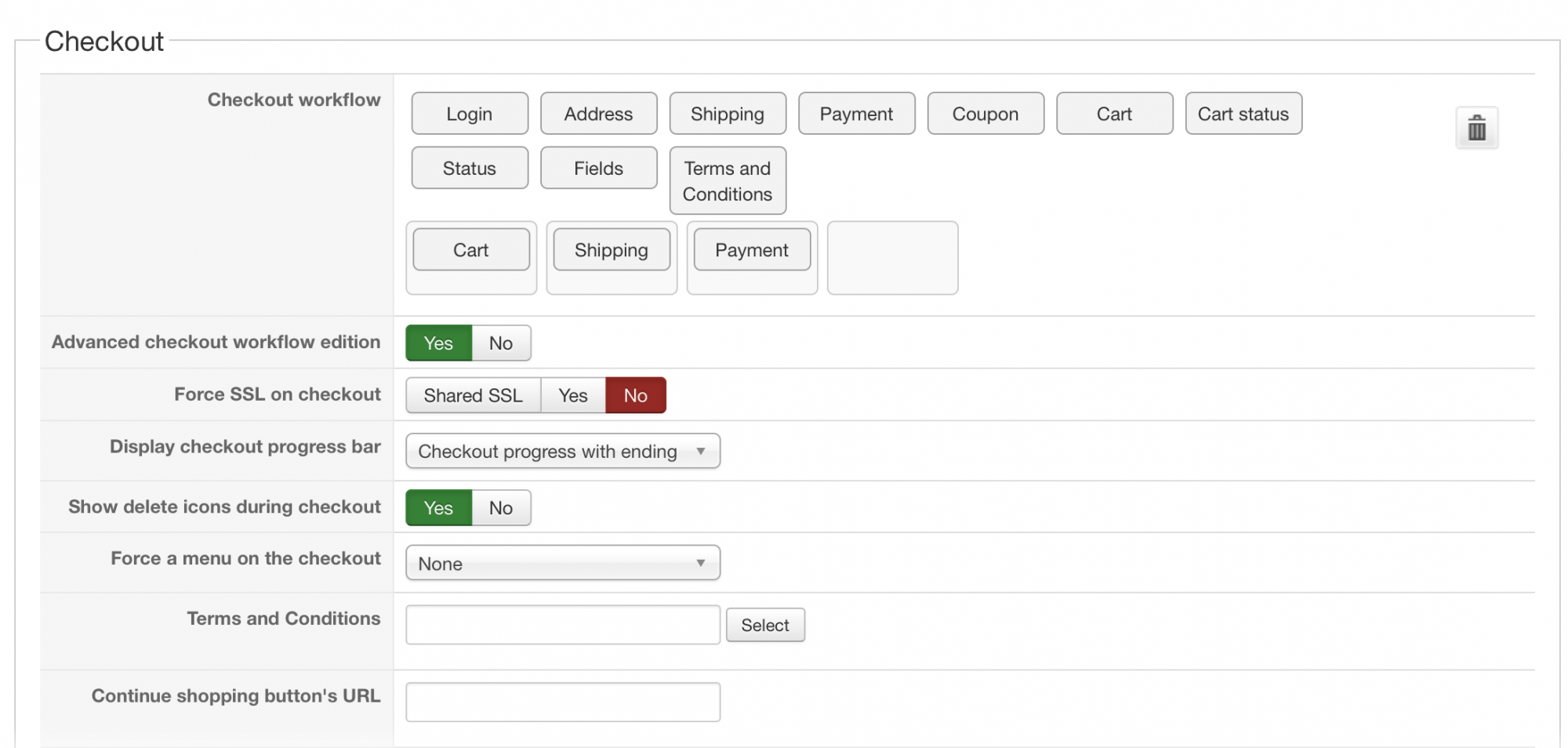Select the Cart status block
This screenshot has height=748, width=1568.
[1243, 114]
